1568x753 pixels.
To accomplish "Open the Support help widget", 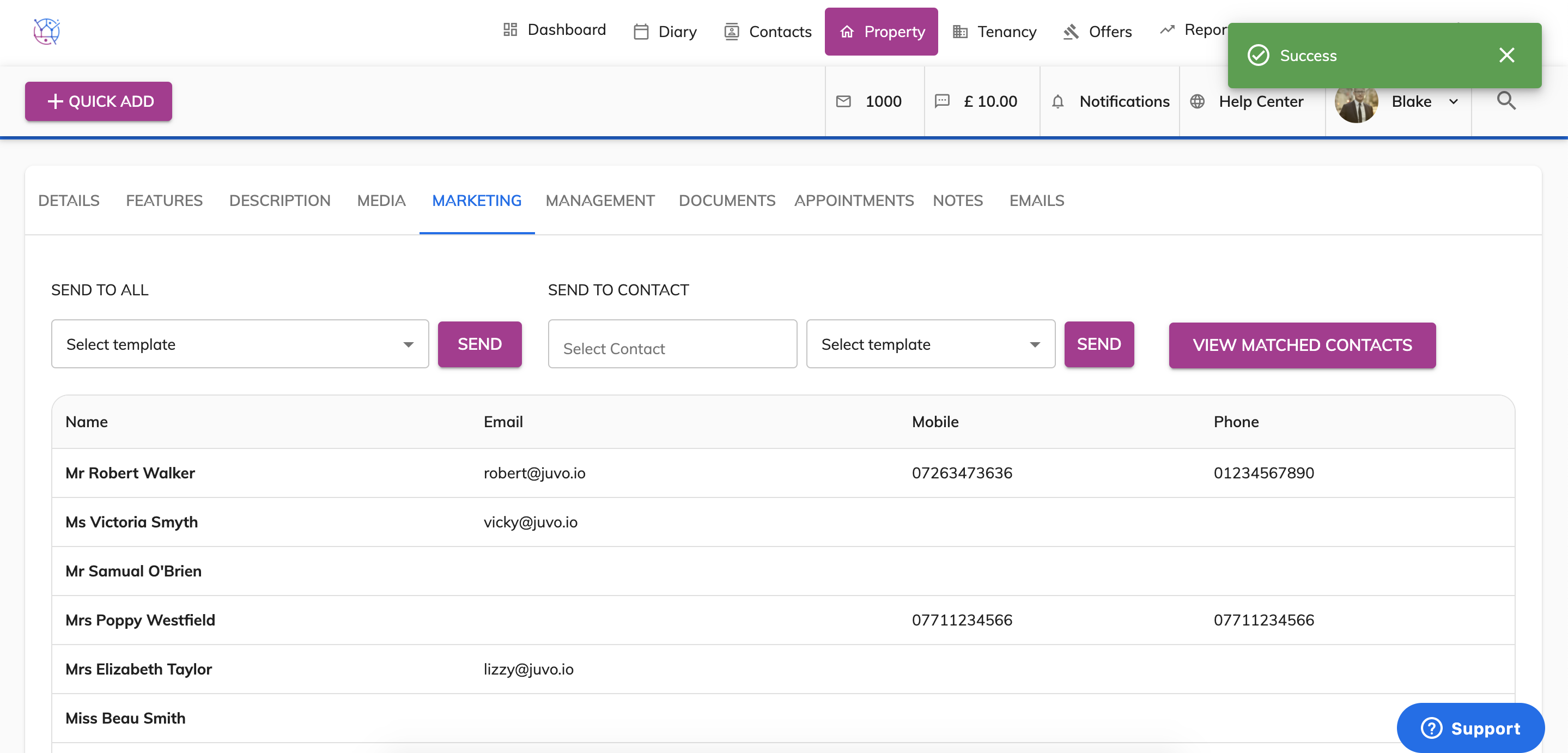I will [1470, 728].
